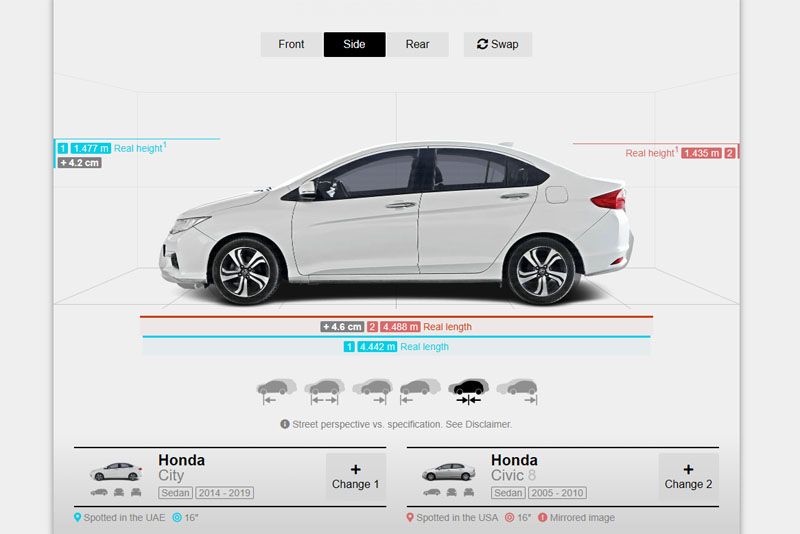Open the disclaimer info icon
The width and height of the screenshot is (800, 534).
point(285,424)
